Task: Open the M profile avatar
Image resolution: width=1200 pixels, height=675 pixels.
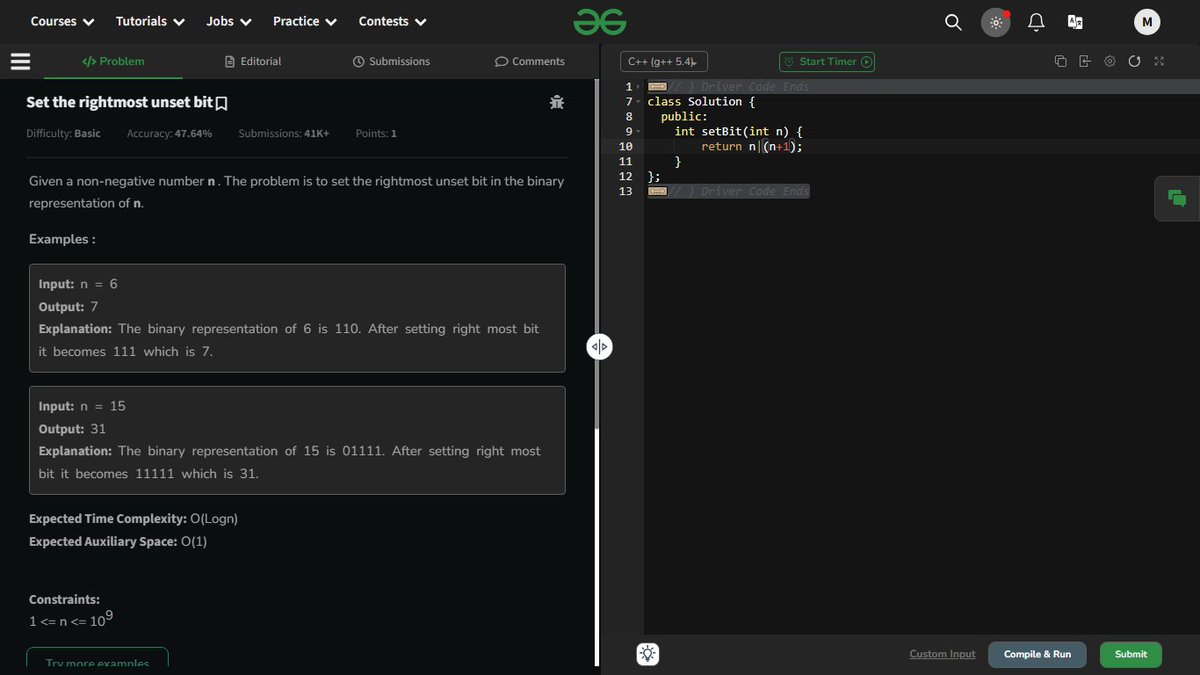Action: [1147, 22]
